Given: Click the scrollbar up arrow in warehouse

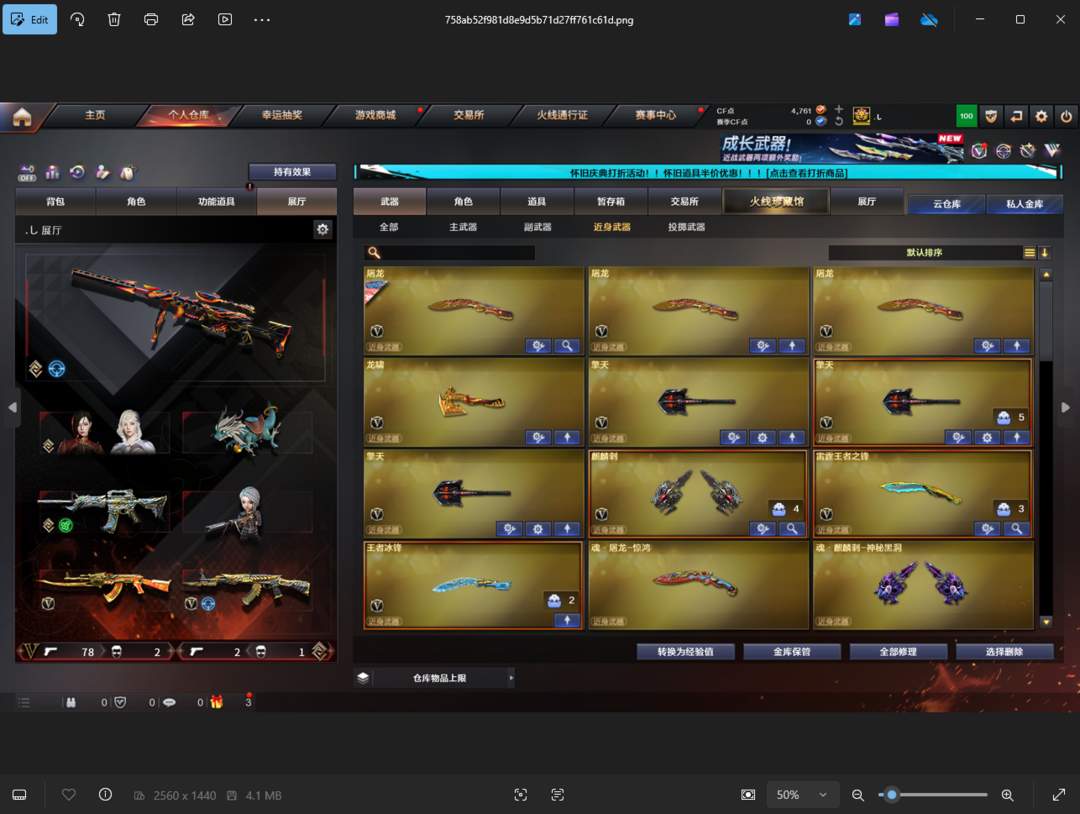Looking at the screenshot, I should click(1046, 274).
